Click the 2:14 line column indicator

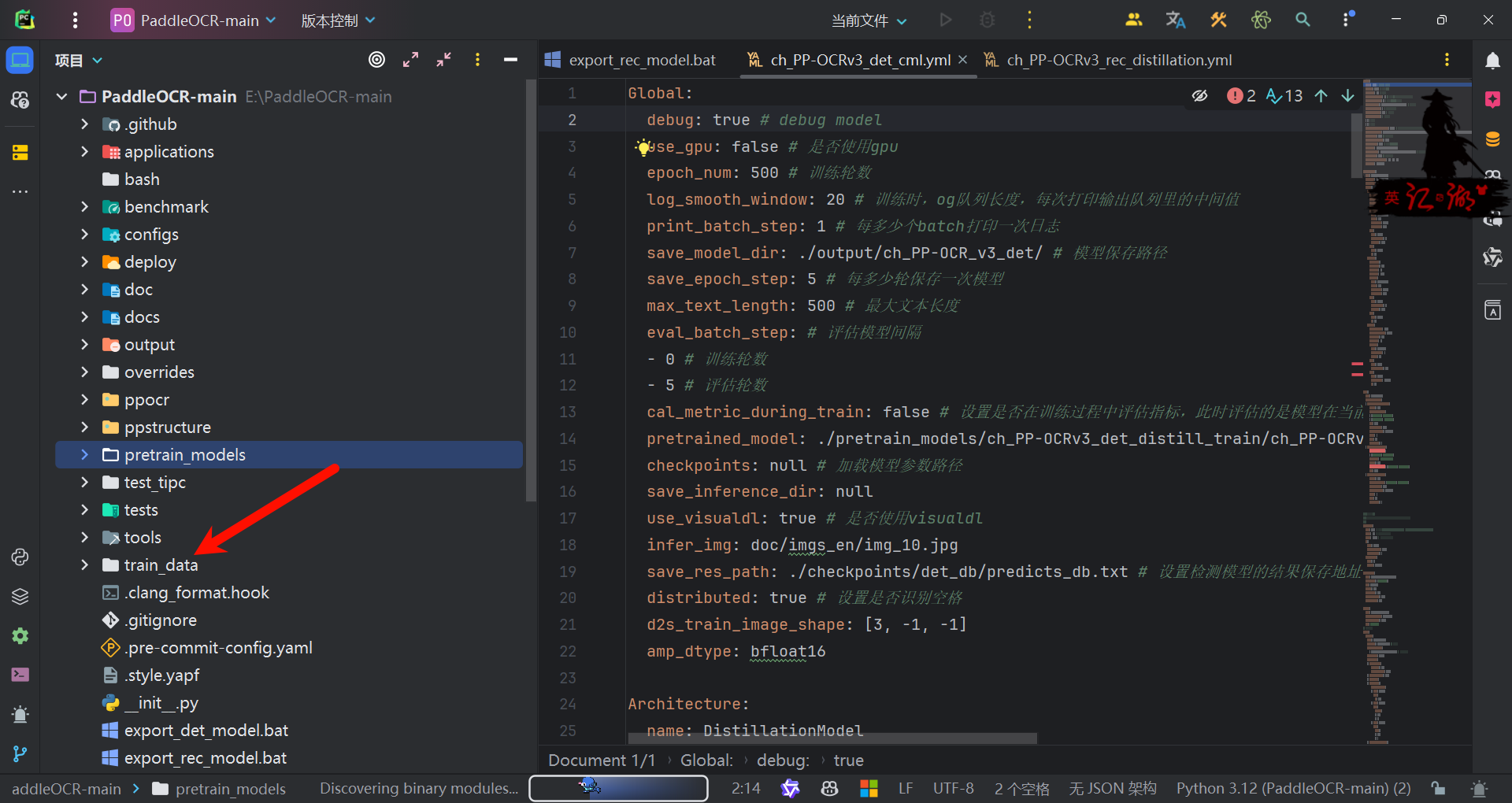click(x=746, y=789)
